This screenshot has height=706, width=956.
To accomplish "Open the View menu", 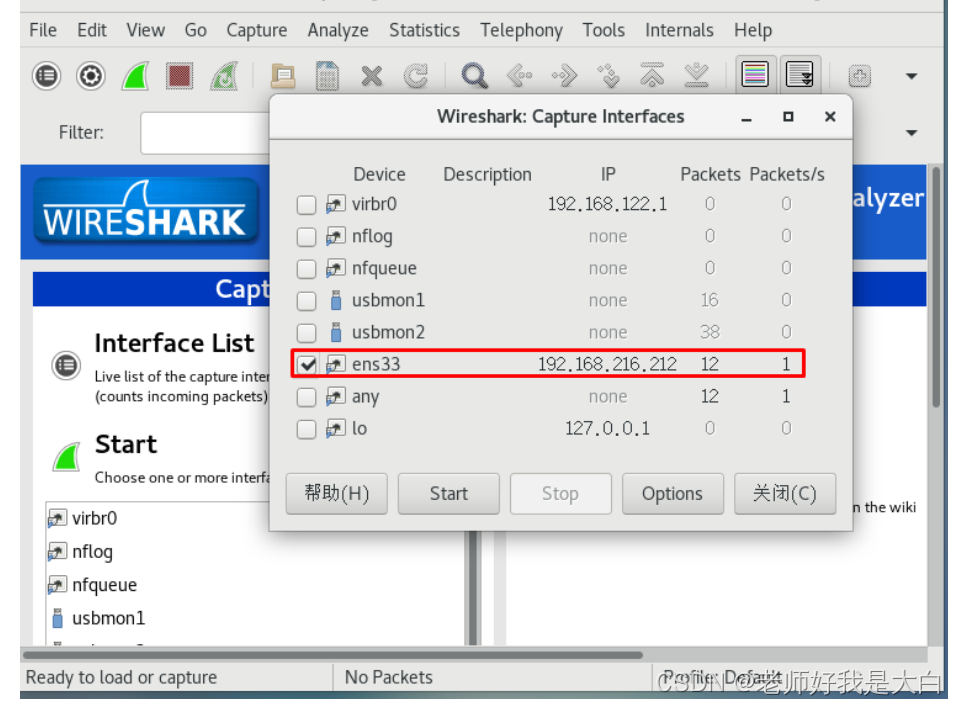I will point(145,30).
